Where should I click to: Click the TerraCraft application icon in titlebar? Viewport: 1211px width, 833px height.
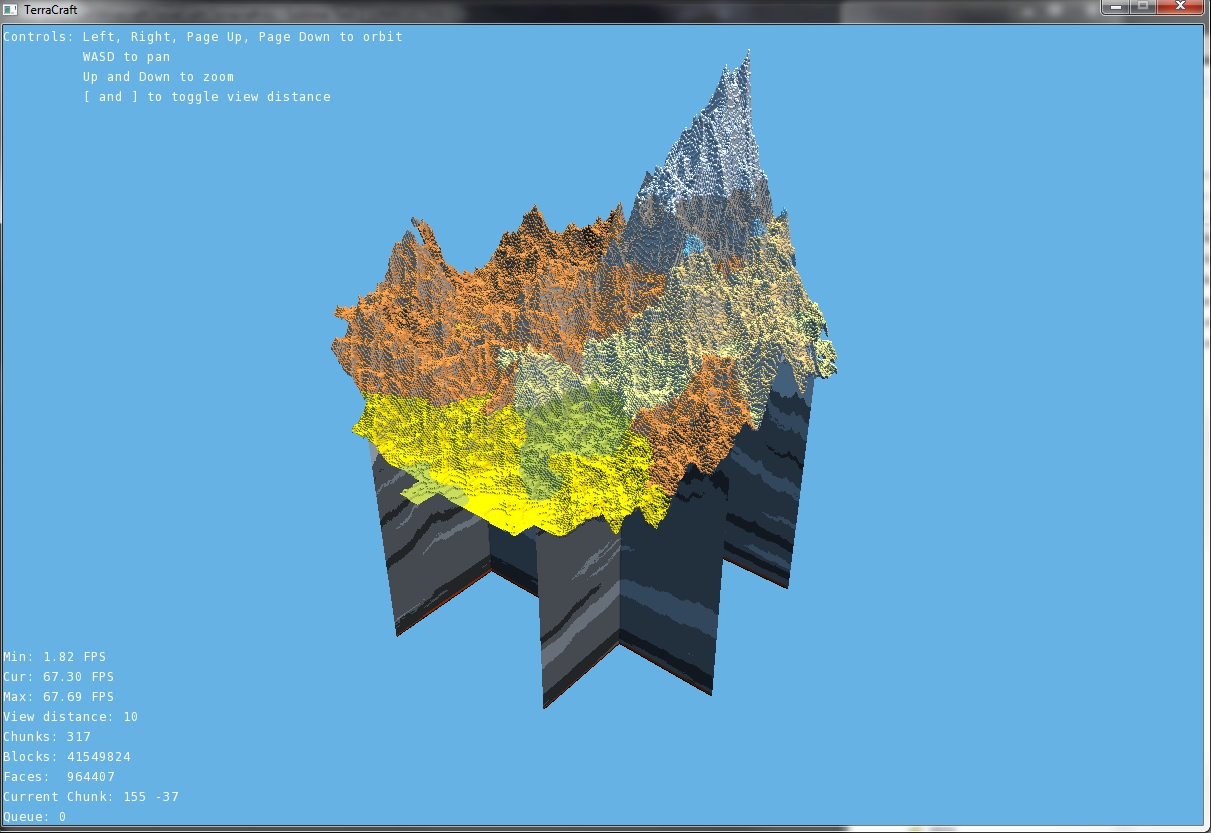coord(11,8)
